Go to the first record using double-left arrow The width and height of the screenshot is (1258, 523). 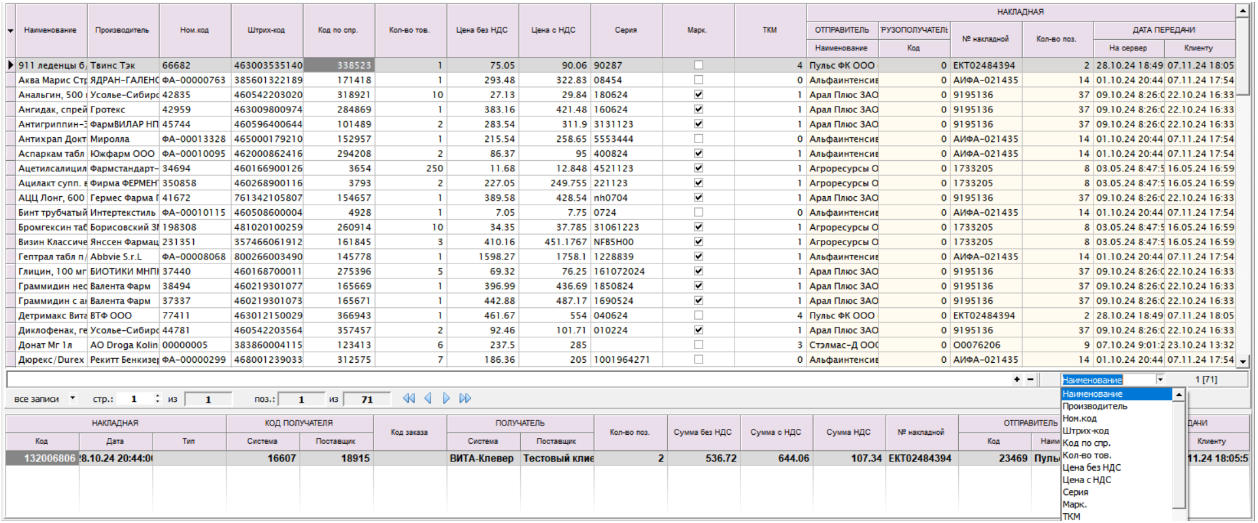[409, 399]
